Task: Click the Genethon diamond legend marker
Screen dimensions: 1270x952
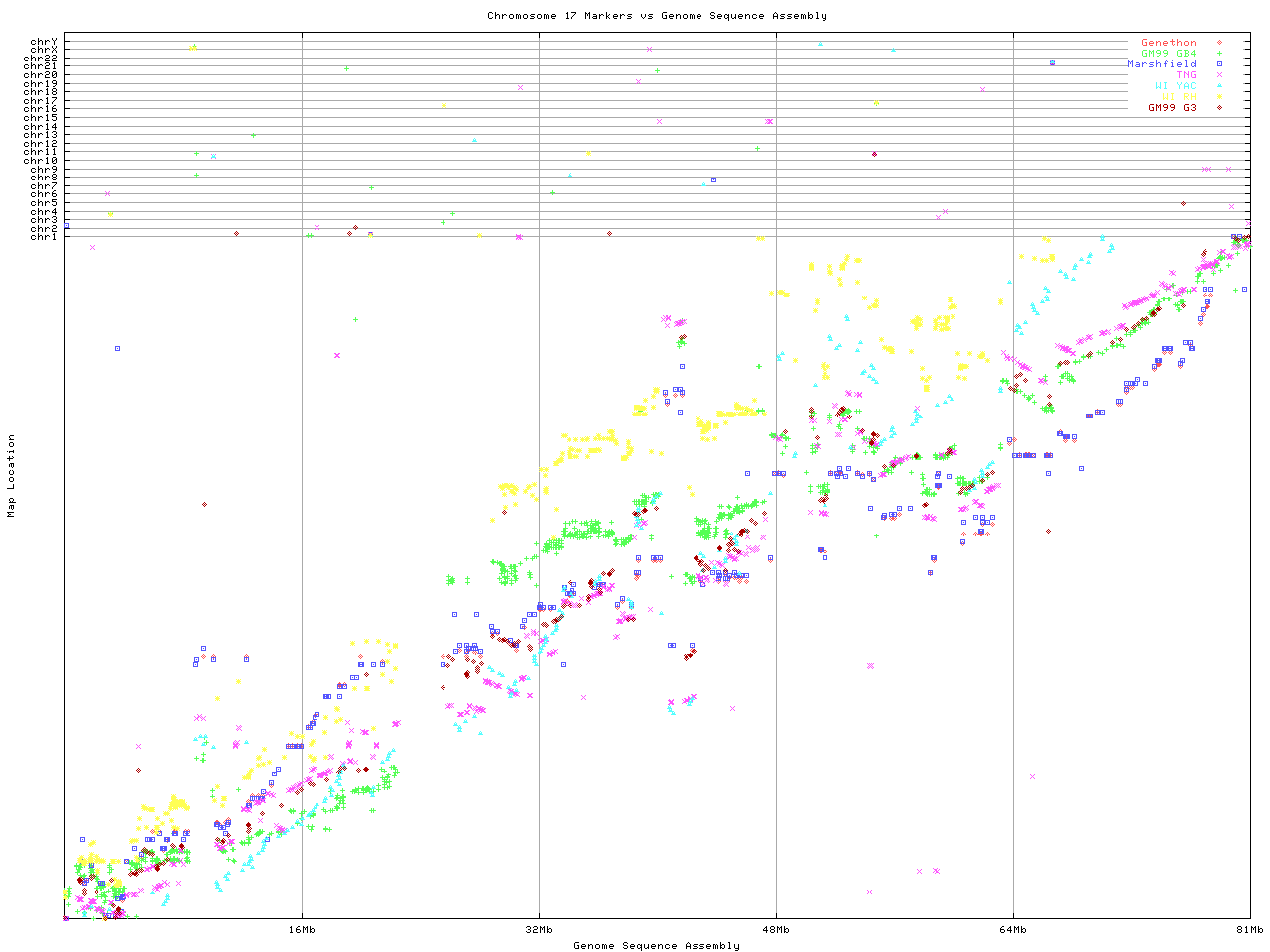Action: [x=1219, y=43]
